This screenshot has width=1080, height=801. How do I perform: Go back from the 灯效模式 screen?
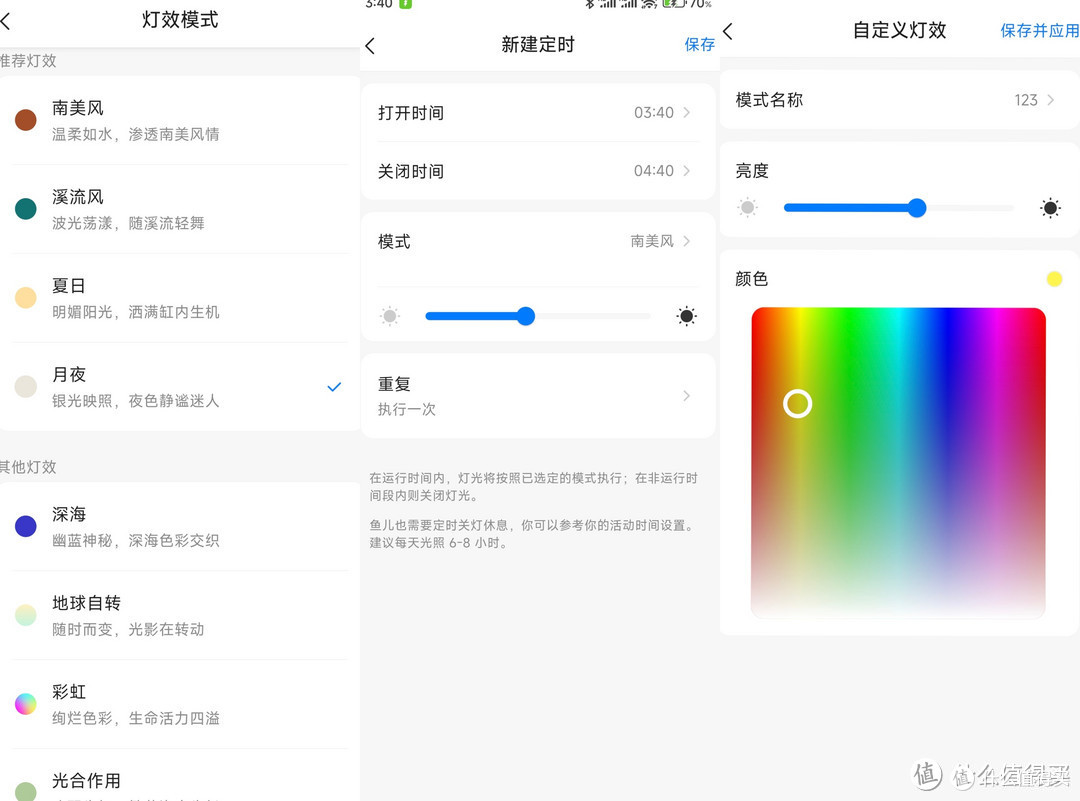pyautogui.click(x=6, y=21)
